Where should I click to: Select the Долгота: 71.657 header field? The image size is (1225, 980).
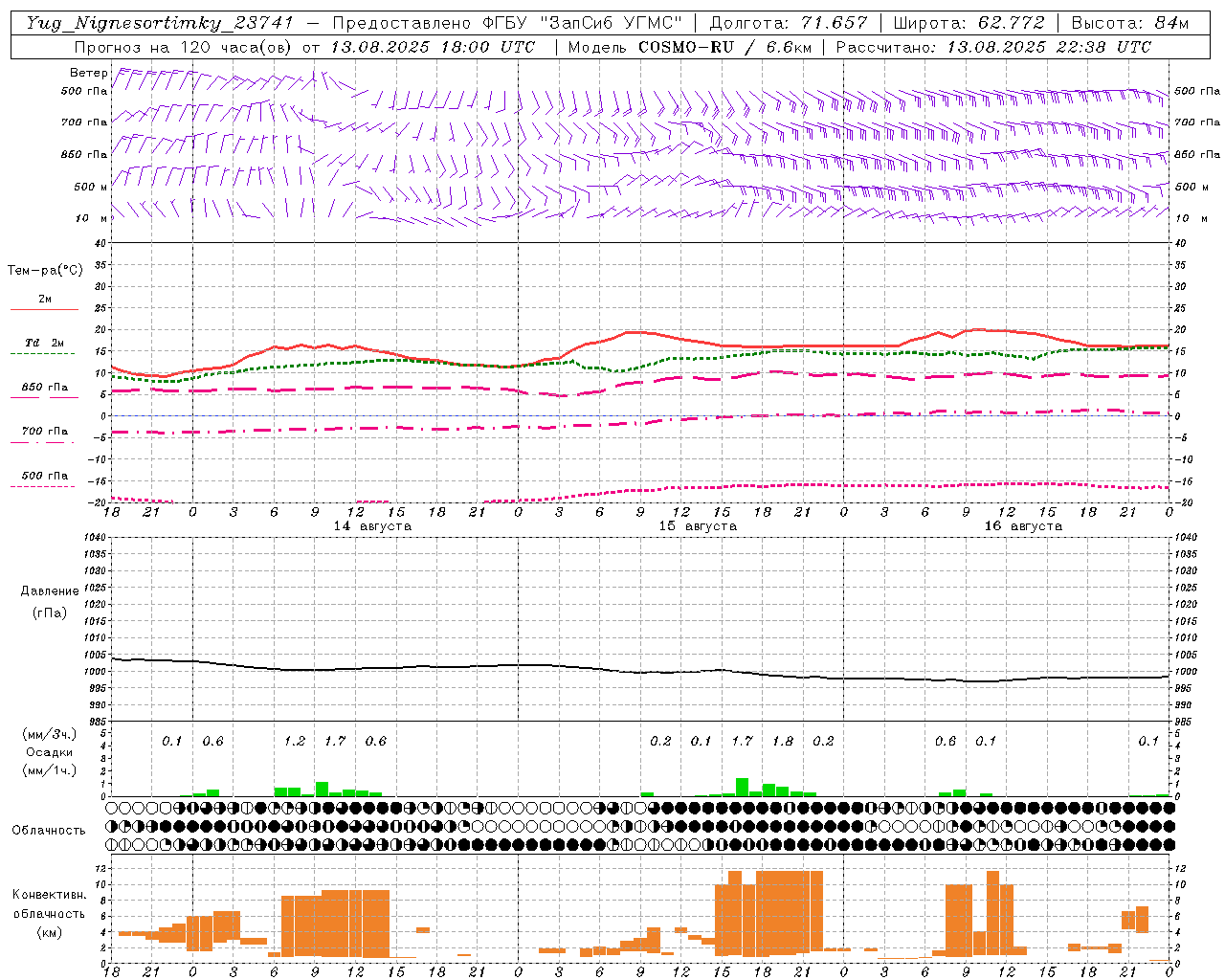coord(790,23)
